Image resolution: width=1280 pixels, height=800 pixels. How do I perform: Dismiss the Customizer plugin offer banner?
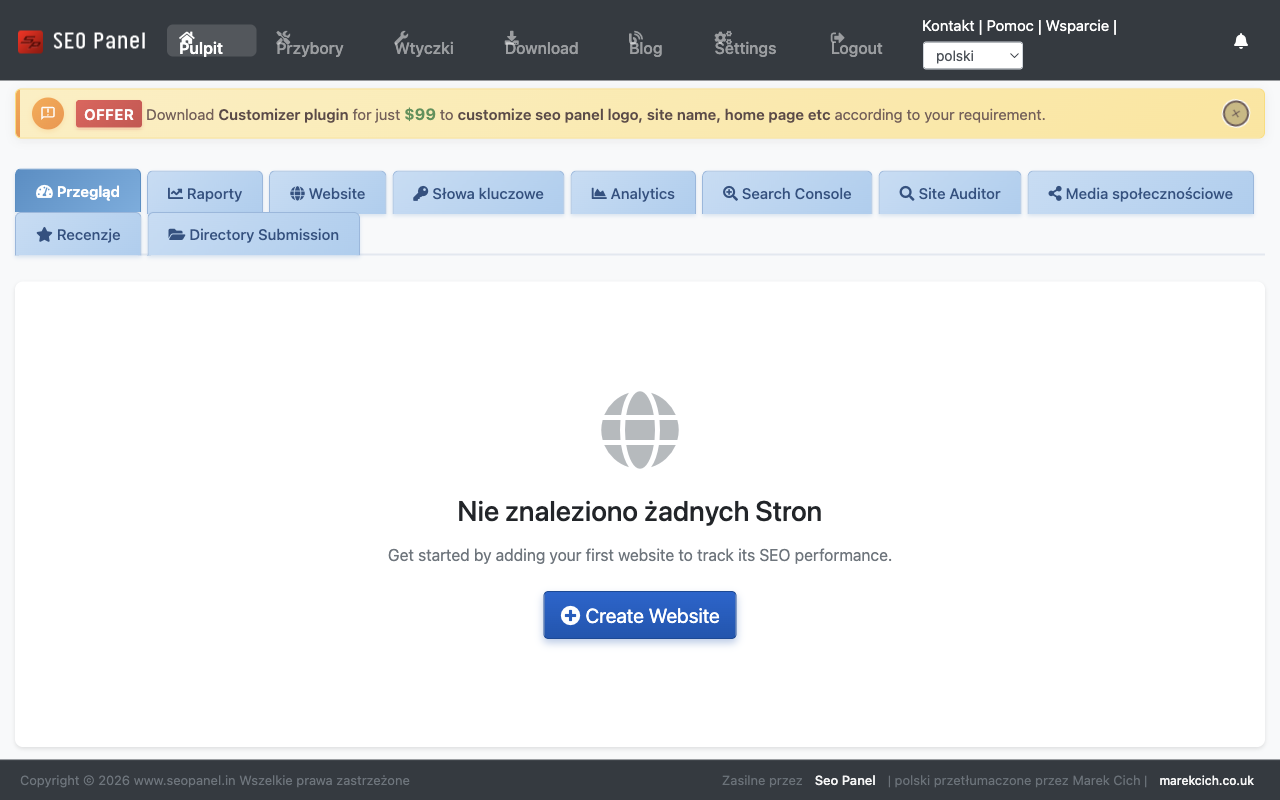tap(1236, 114)
